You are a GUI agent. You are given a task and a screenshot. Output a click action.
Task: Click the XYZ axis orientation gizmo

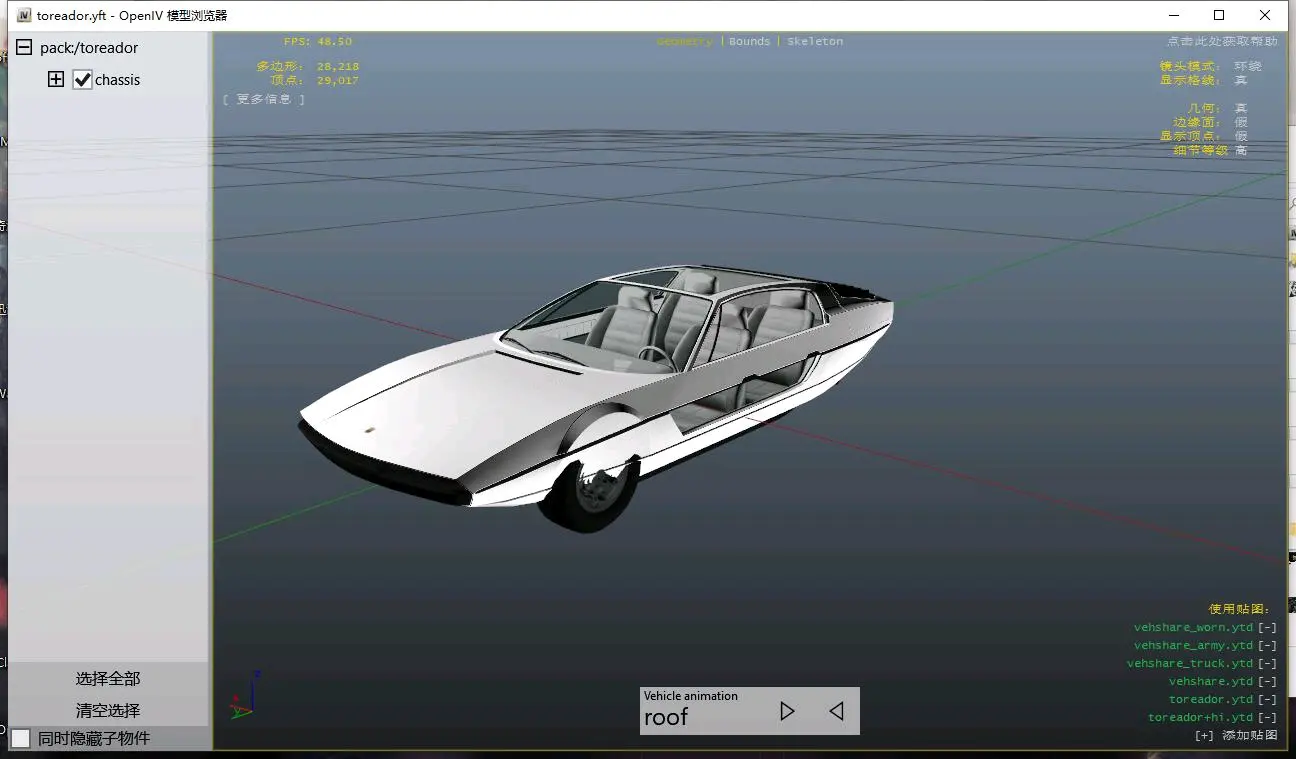(245, 696)
